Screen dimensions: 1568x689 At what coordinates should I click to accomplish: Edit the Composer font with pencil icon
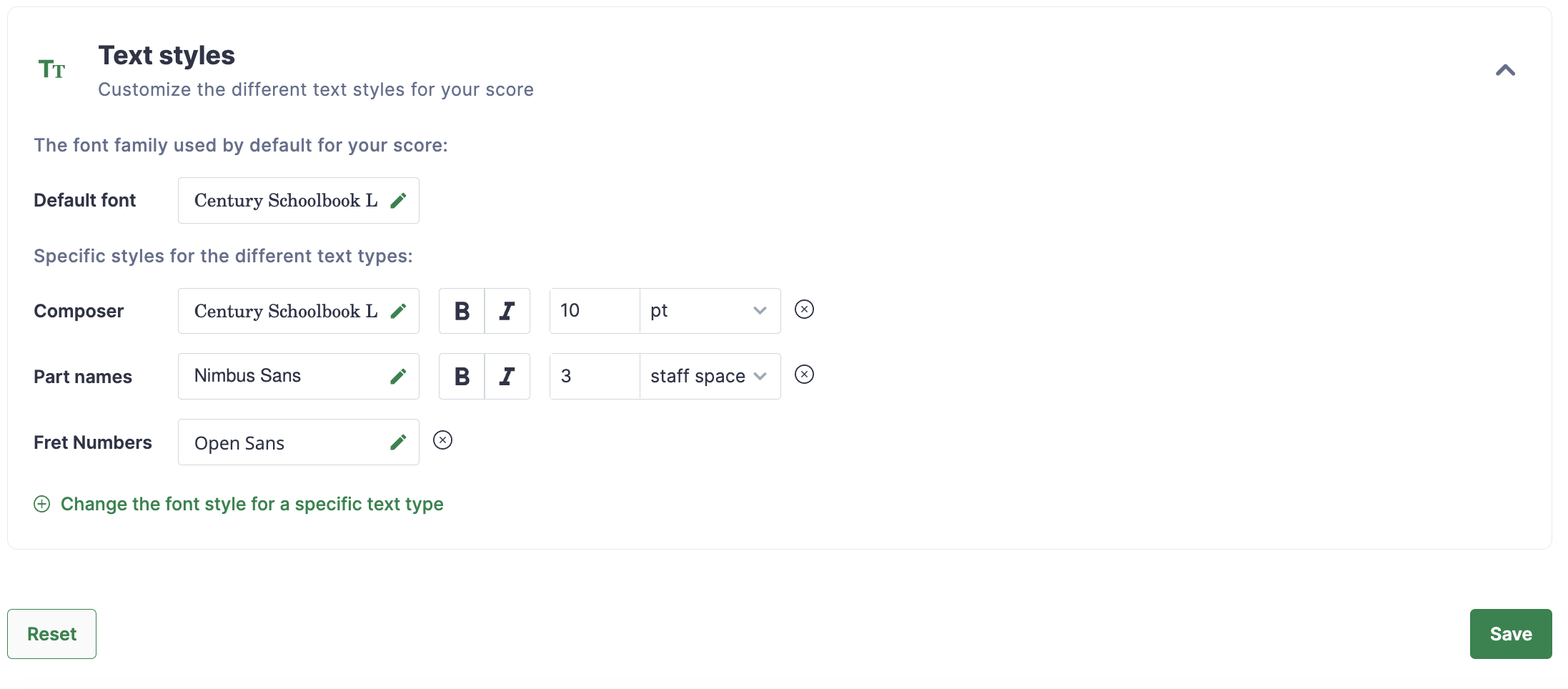tap(398, 311)
